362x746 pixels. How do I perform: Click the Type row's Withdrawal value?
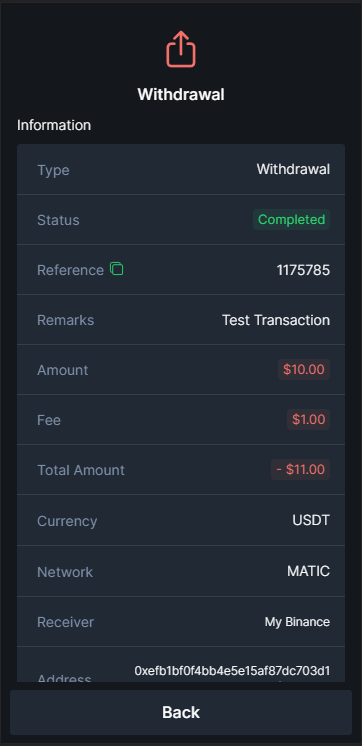coord(293,169)
